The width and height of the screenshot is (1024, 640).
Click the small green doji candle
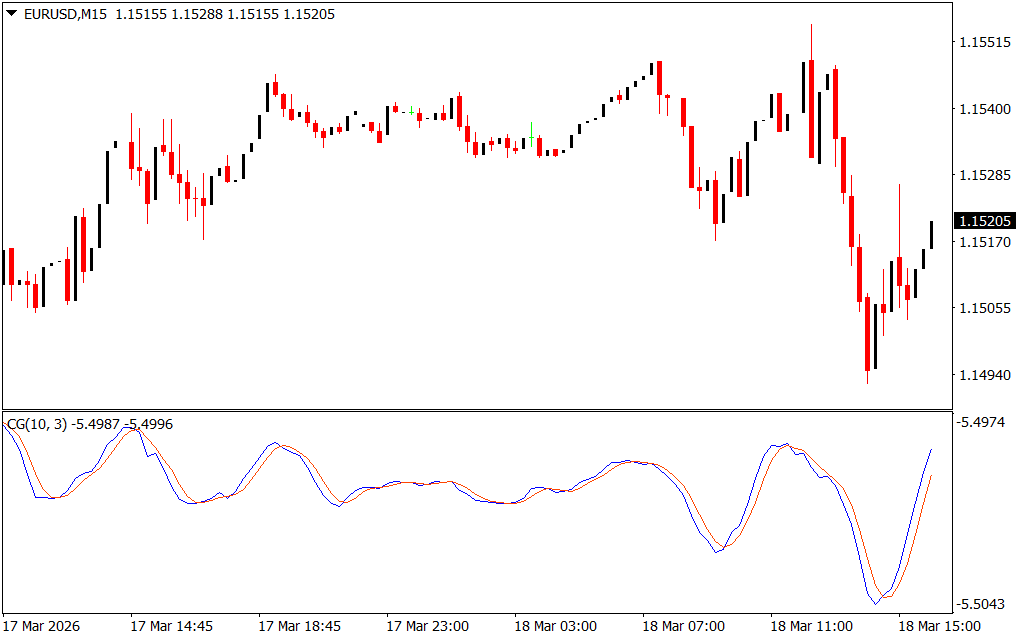click(x=411, y=112)
